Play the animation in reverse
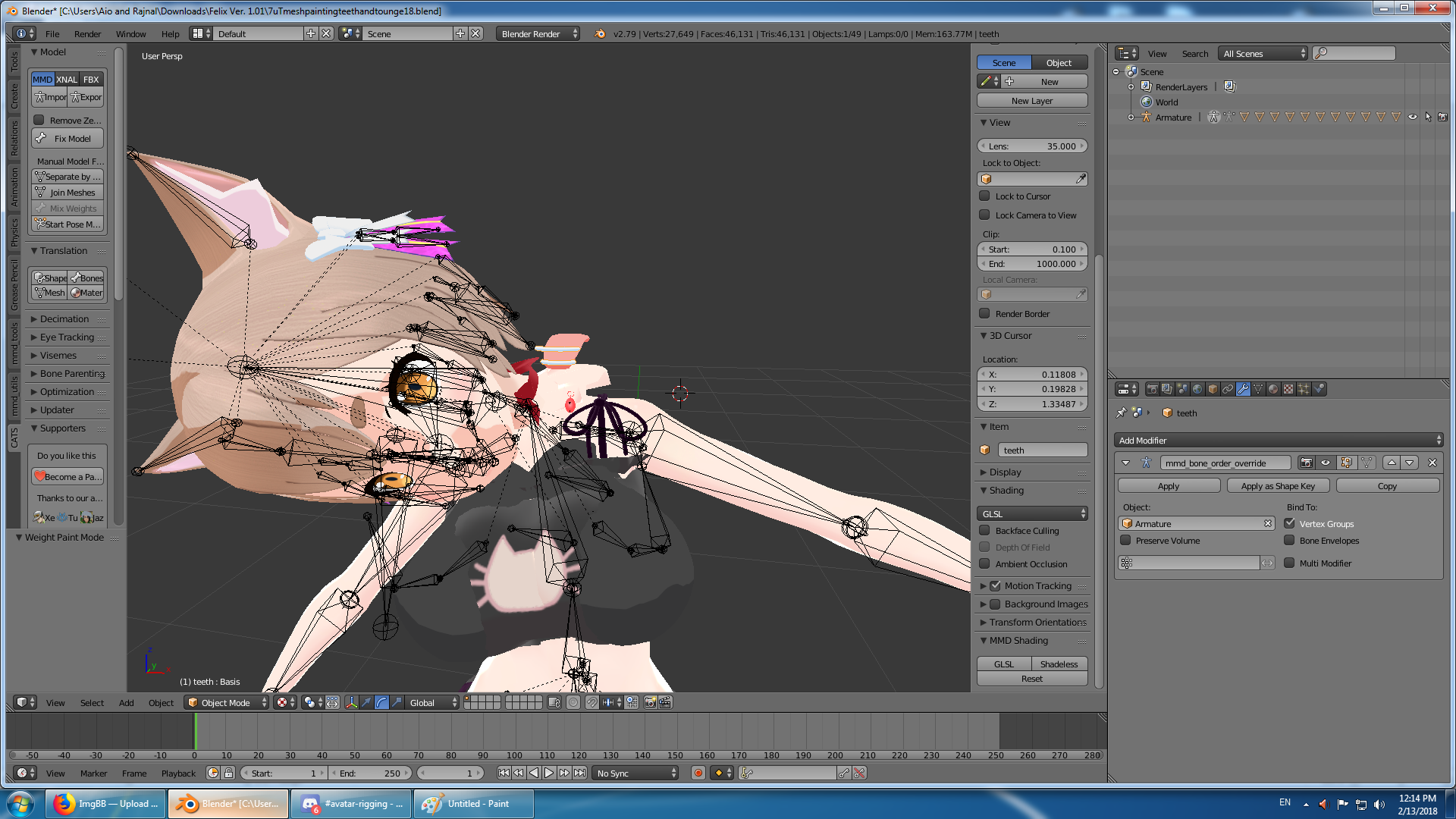This screenshot has height=819, width=1456. click(534, 773)
